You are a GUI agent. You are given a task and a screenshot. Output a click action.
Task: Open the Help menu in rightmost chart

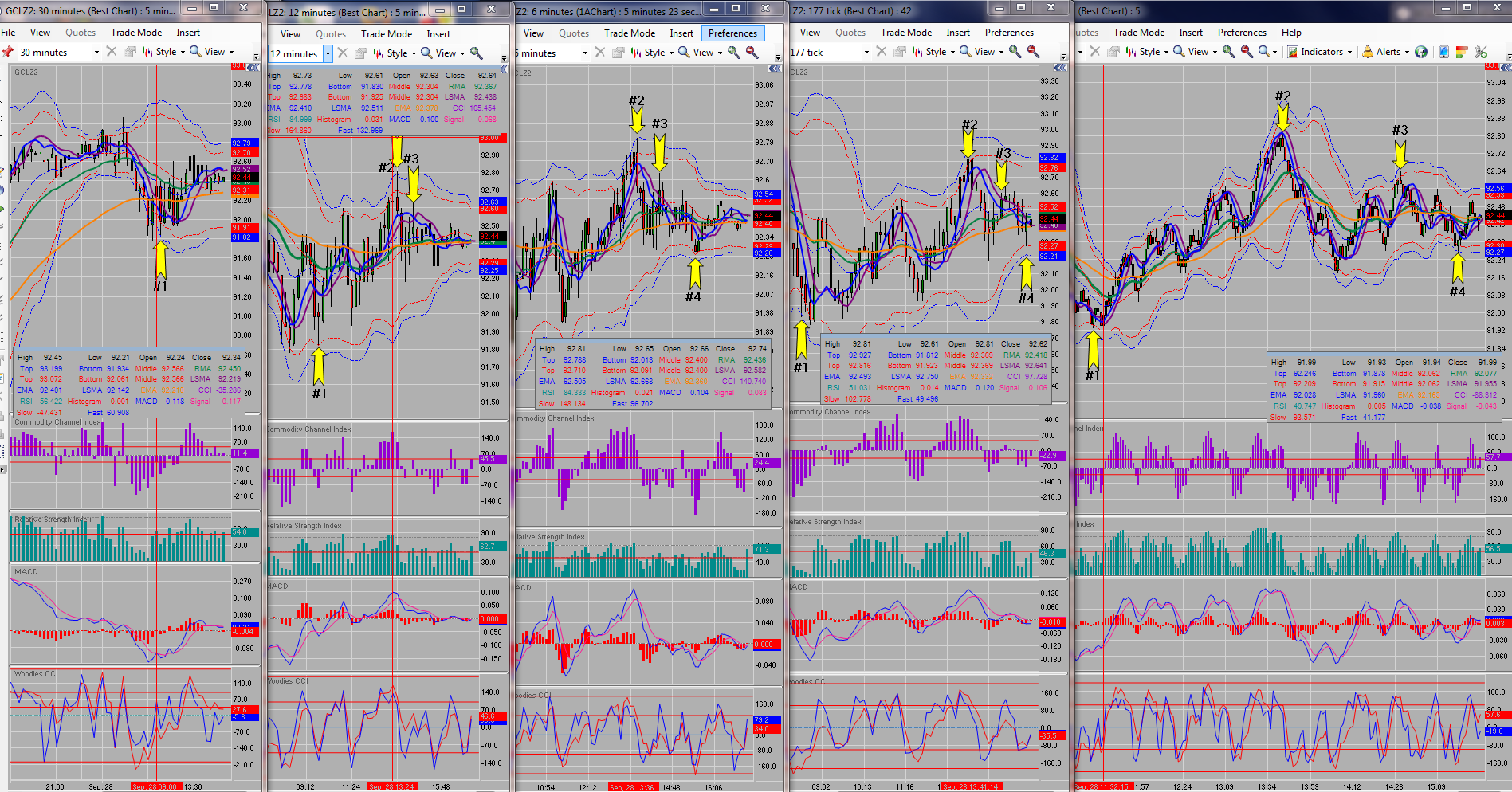coord(1291,33)
